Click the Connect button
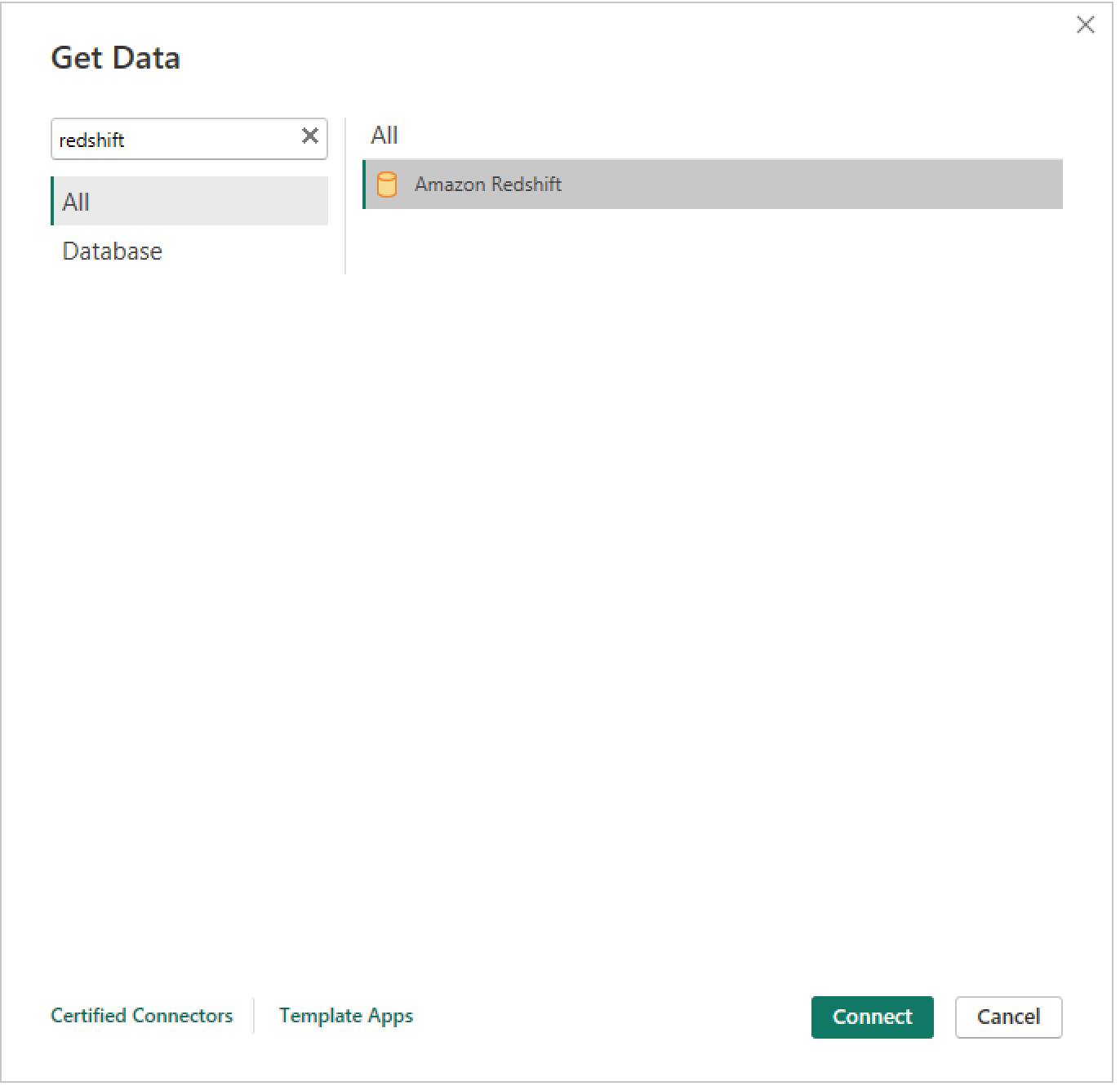Image resolution: width=1120 pixels, height=1086 pixels. tap(872, 1017)
